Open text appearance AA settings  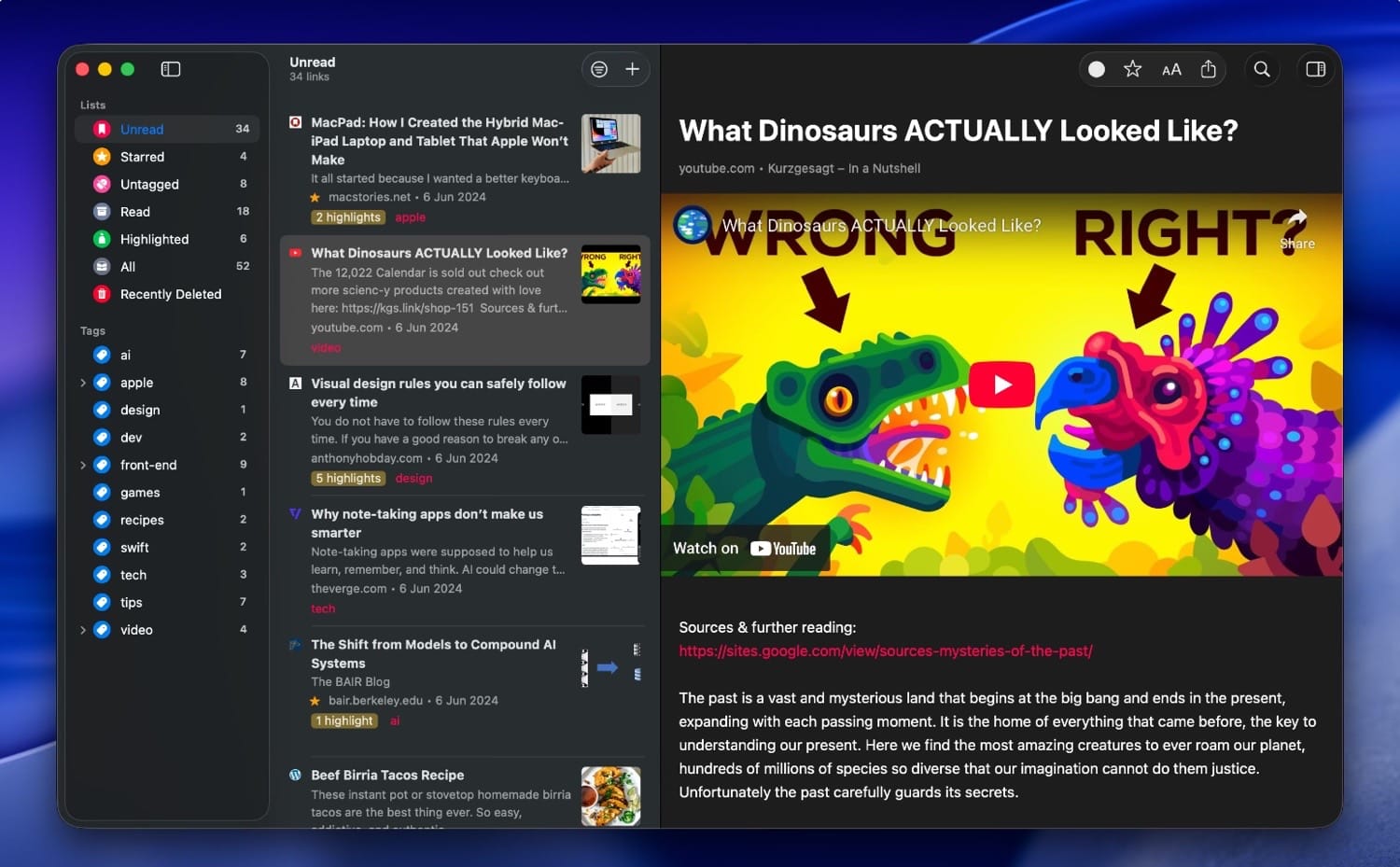coord(1171,69)
